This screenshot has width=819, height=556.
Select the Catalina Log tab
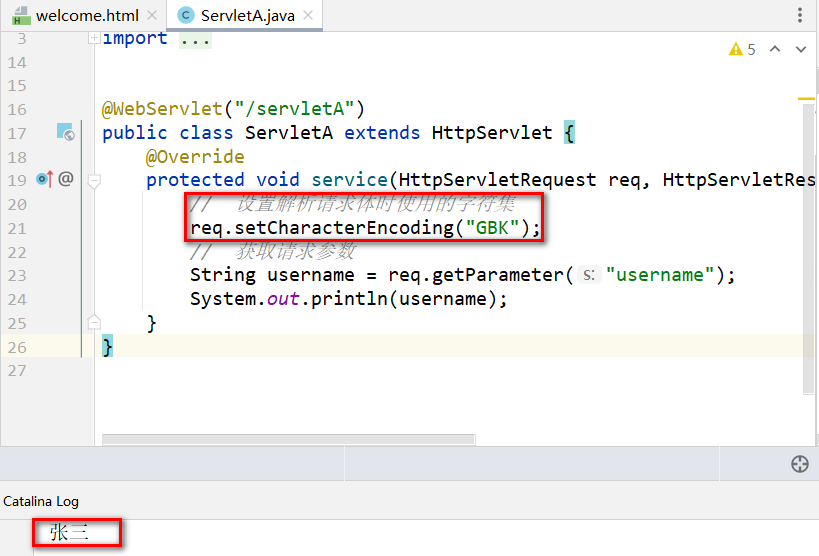click(x=41, y=501)
